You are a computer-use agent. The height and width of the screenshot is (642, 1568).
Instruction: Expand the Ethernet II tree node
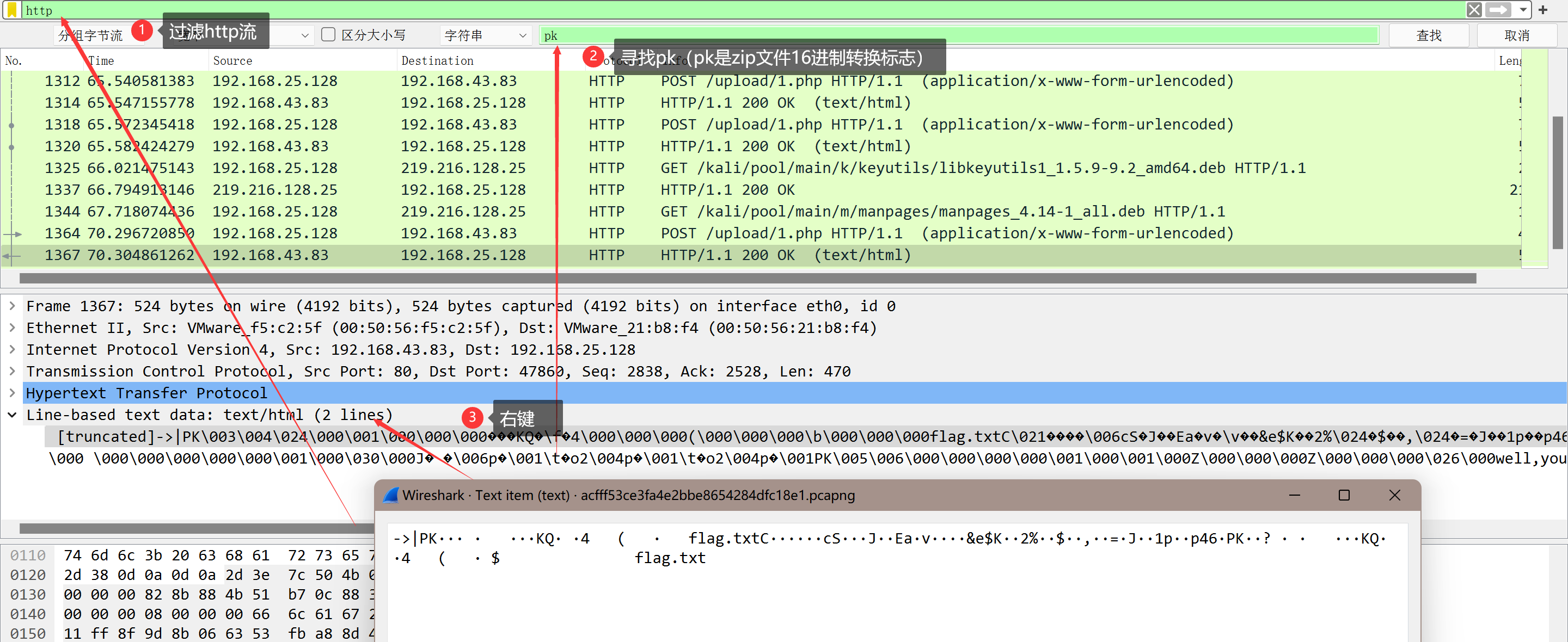click(x=11, y=328)
